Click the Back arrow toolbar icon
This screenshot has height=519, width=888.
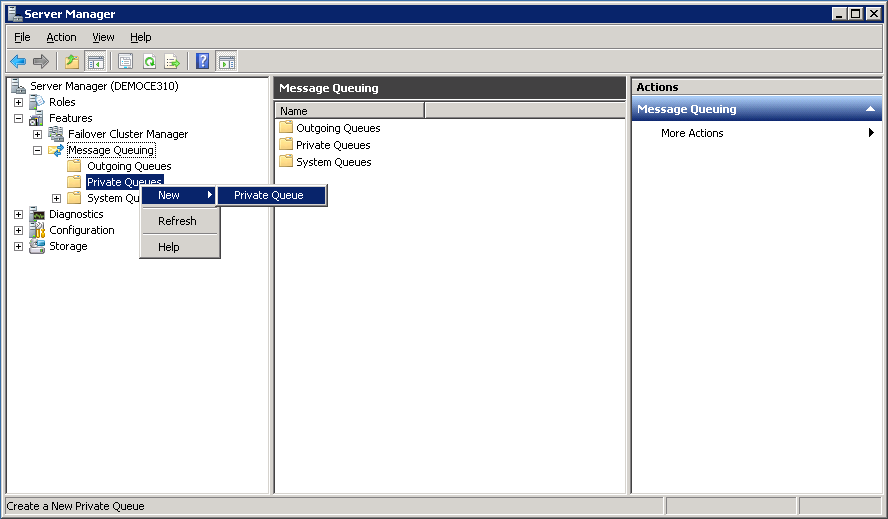18,62
